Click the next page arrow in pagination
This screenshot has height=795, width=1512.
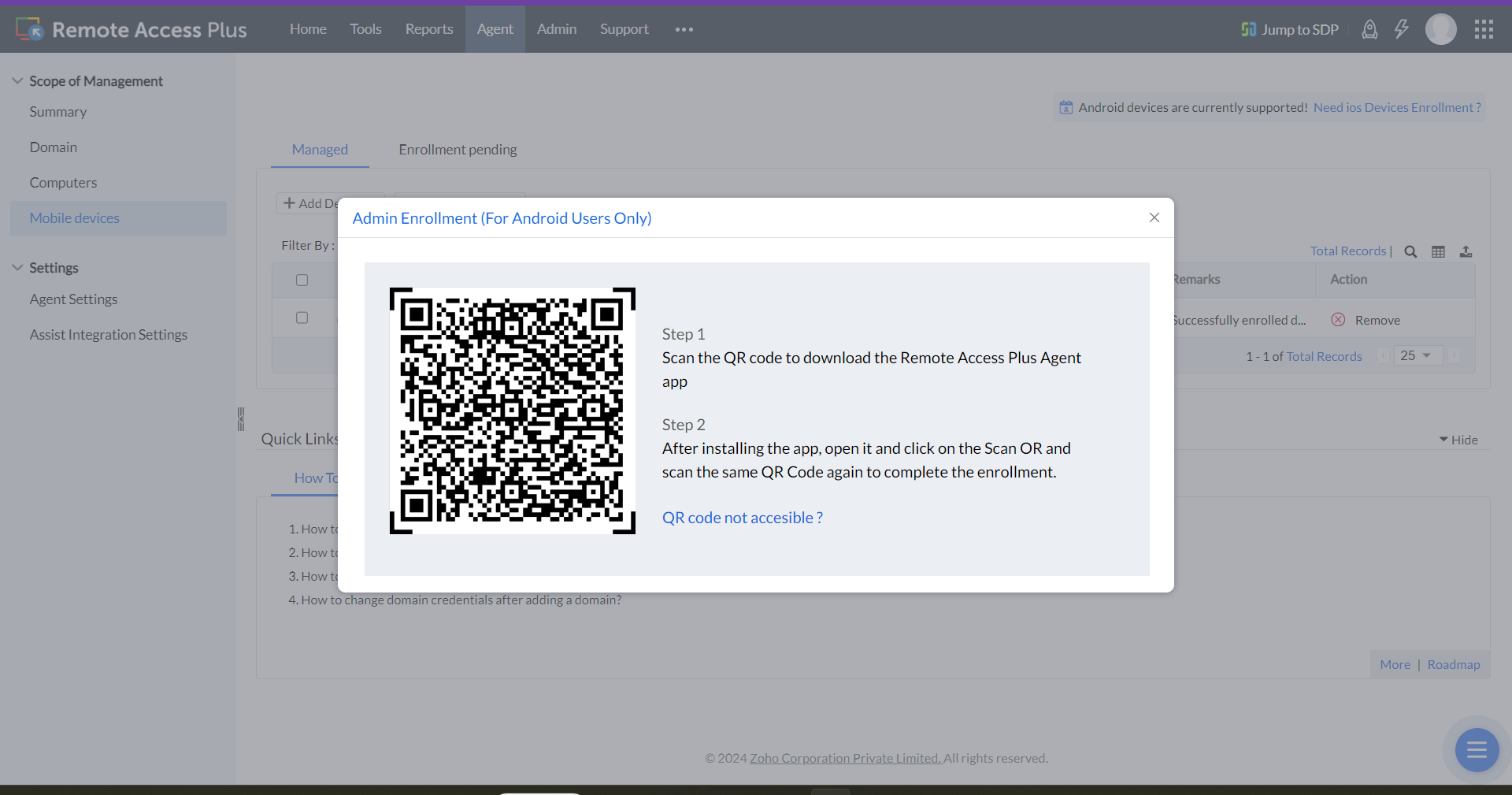point(1454,356)
